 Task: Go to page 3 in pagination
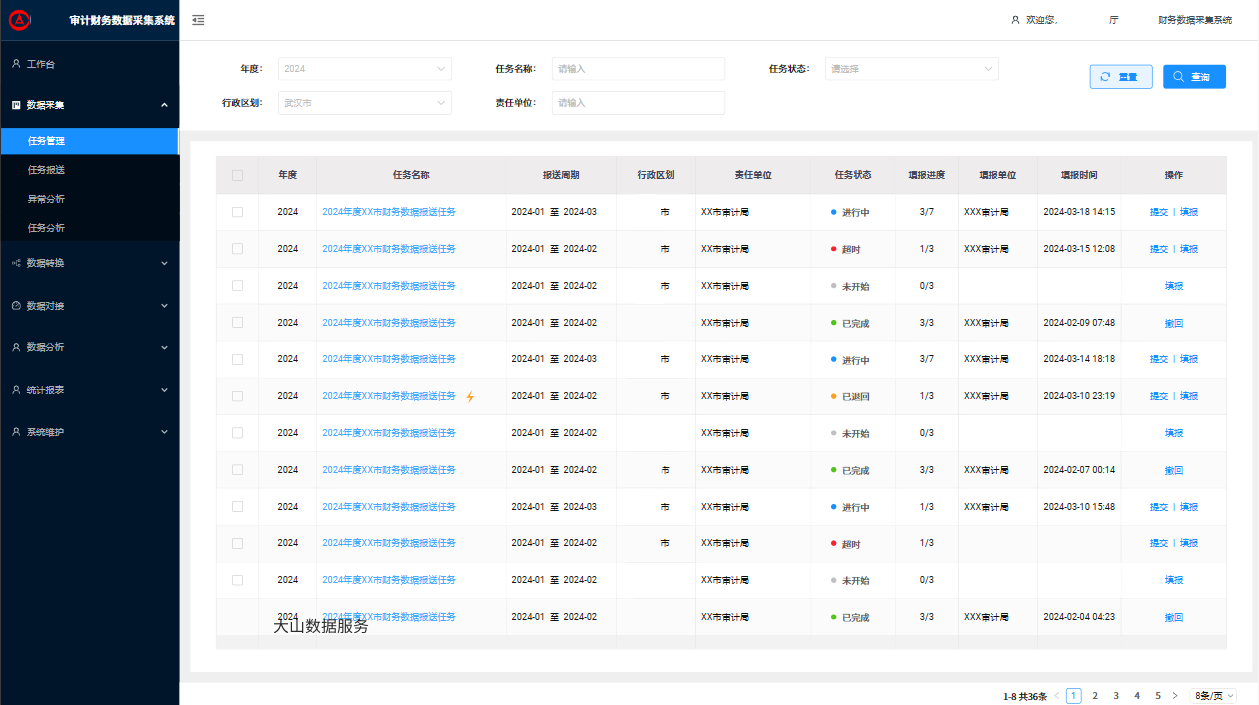tap(1116, 696)
